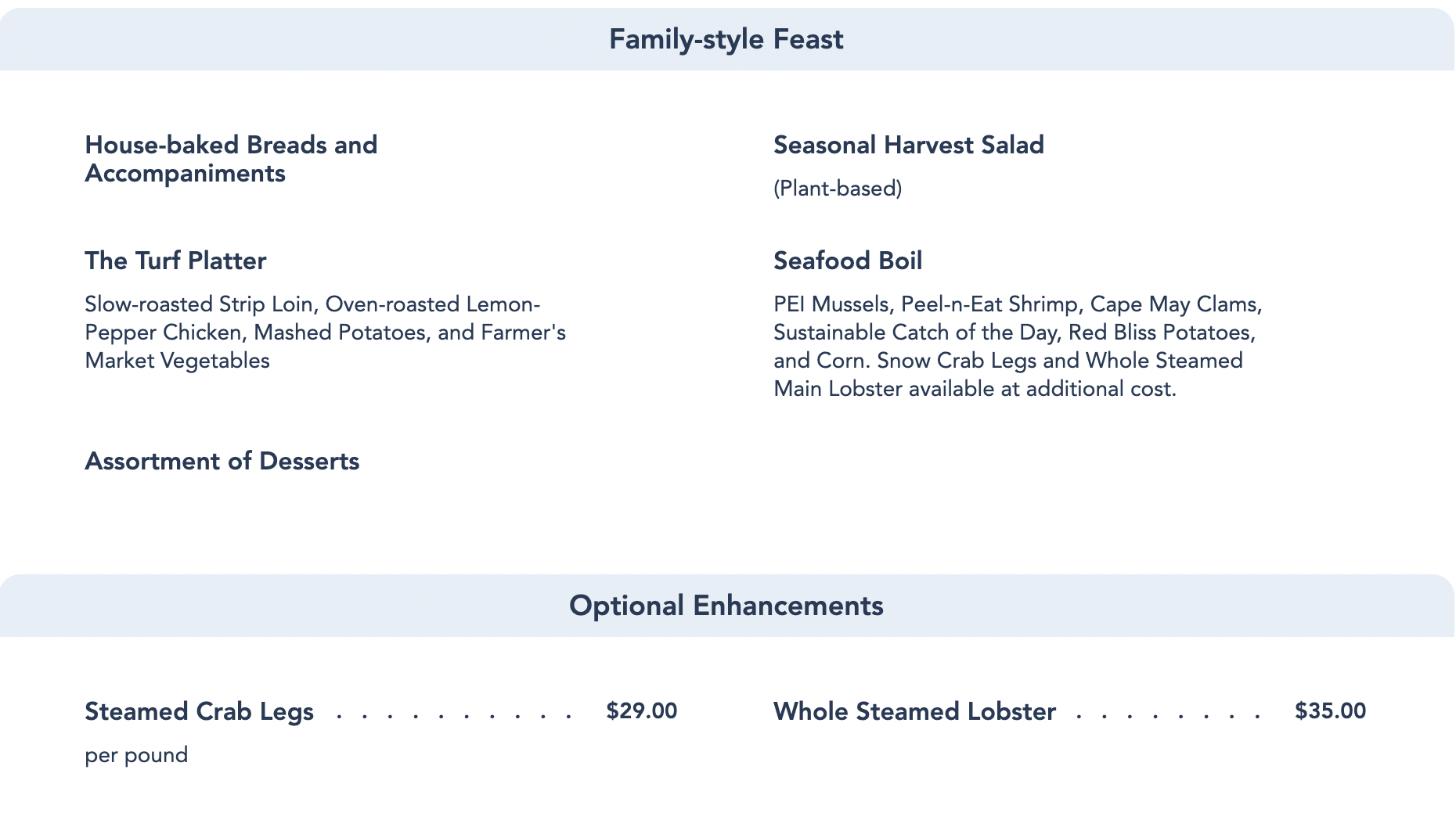Click the Seasonal Harvest Salad title
Viewport: 1456px width, 820px height.
[x=908, y=145]
